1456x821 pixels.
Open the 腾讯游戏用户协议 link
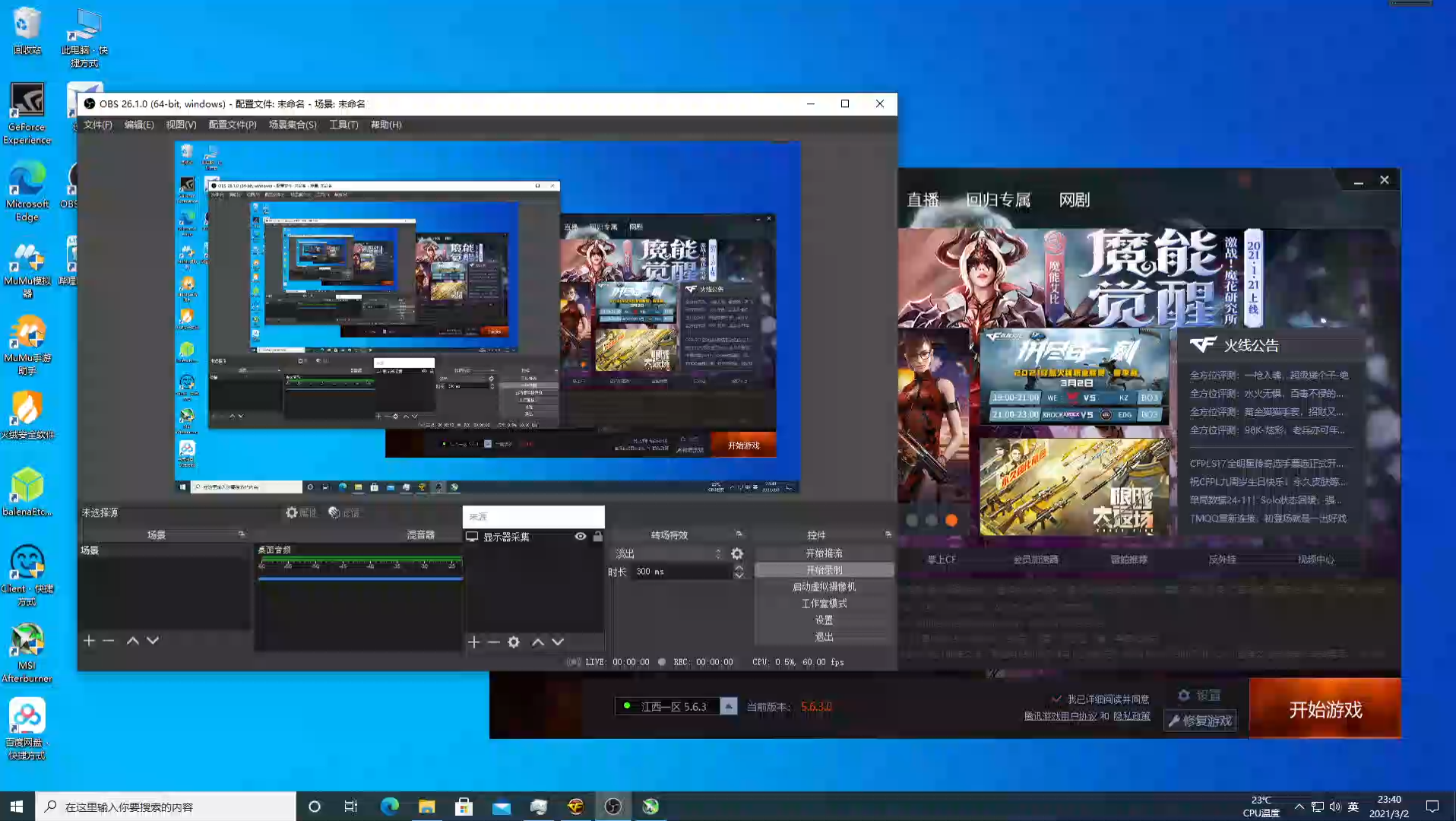click(x=1060, y=716)
